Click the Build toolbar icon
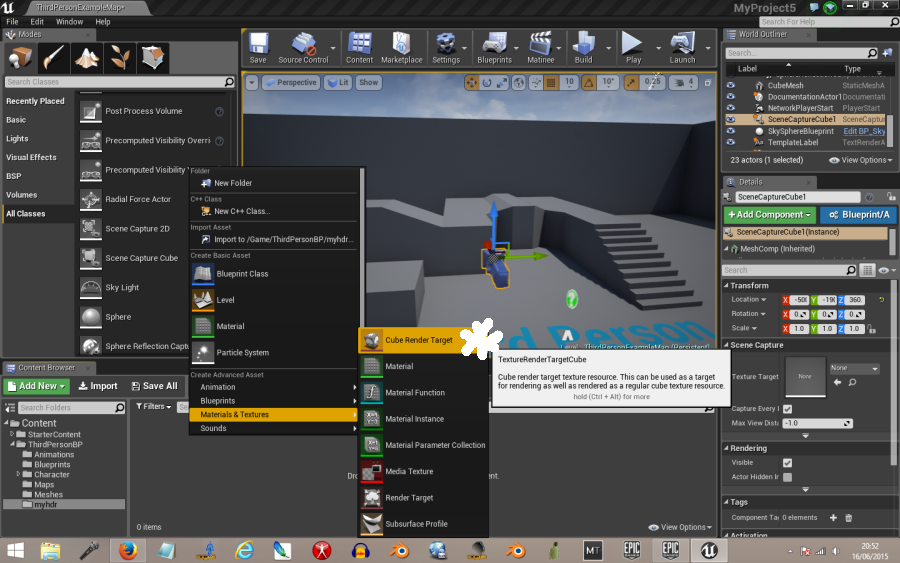This screenshot has height=563, width=900. [583, 48]
